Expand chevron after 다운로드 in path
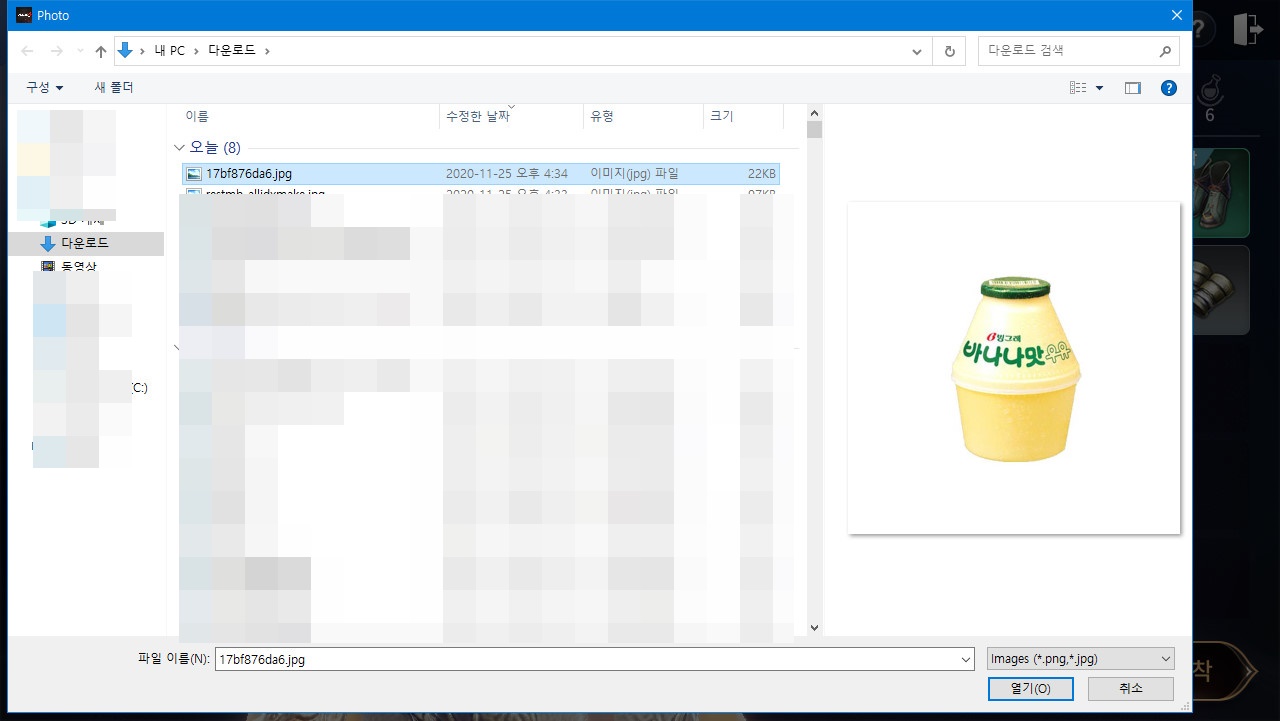 267,51
